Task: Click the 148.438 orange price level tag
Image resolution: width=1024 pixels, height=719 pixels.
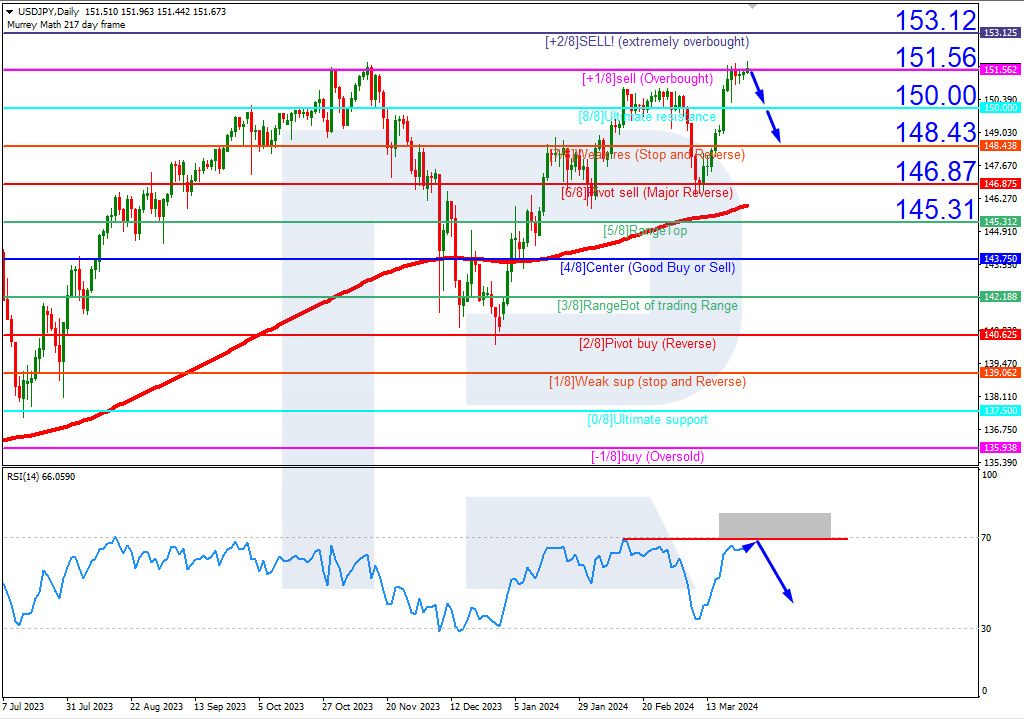Action: pyautogui.click(x=999, y=145)
